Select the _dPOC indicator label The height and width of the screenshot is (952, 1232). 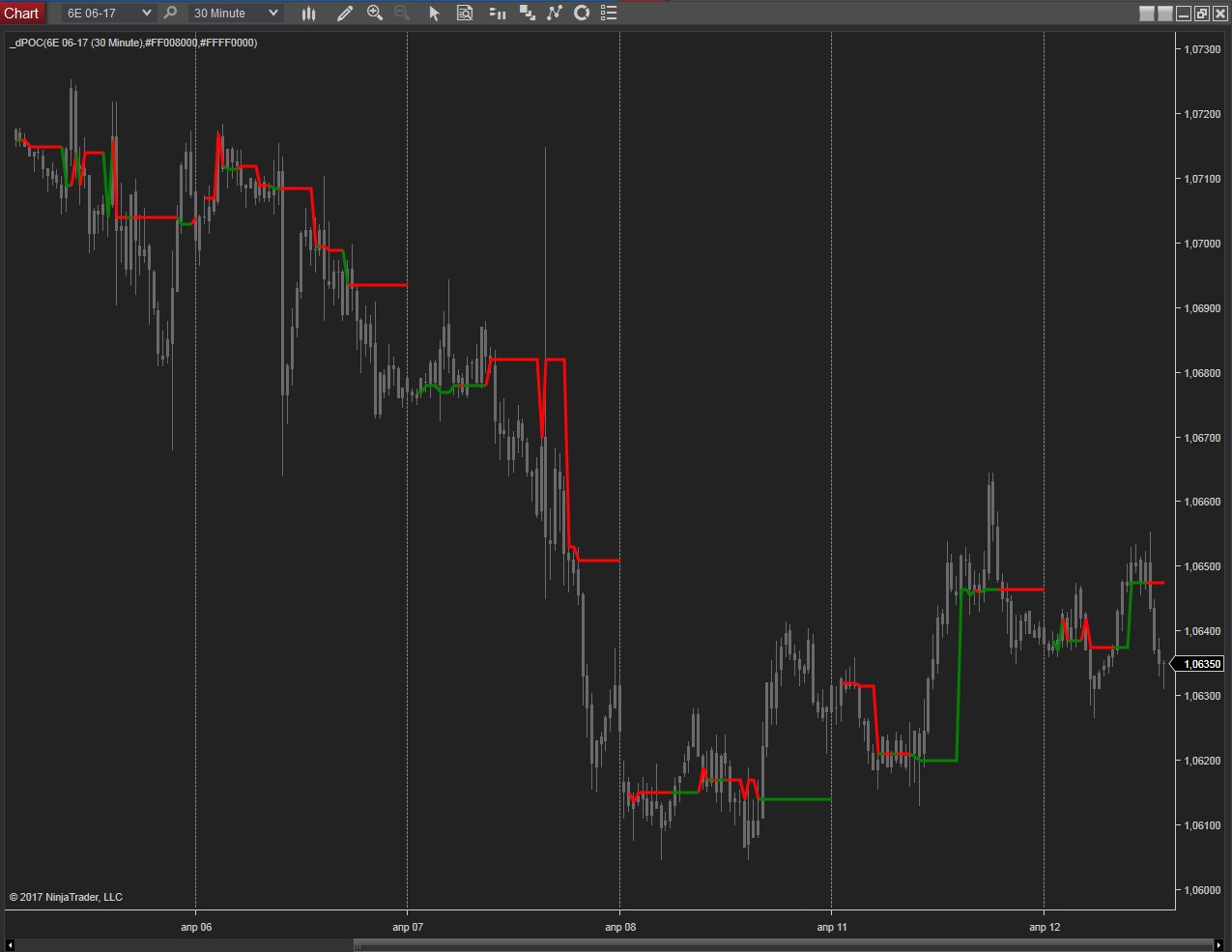pos(133,43)
